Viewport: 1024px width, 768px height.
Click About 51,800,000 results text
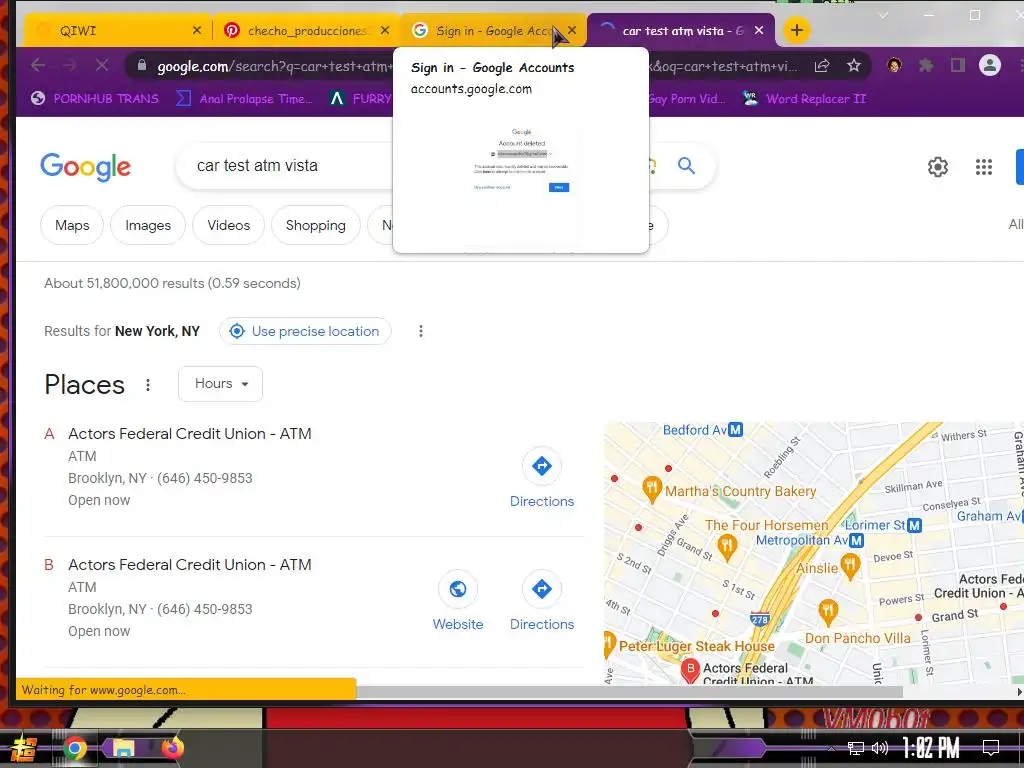pyautogui.click(x=172, y=283)
